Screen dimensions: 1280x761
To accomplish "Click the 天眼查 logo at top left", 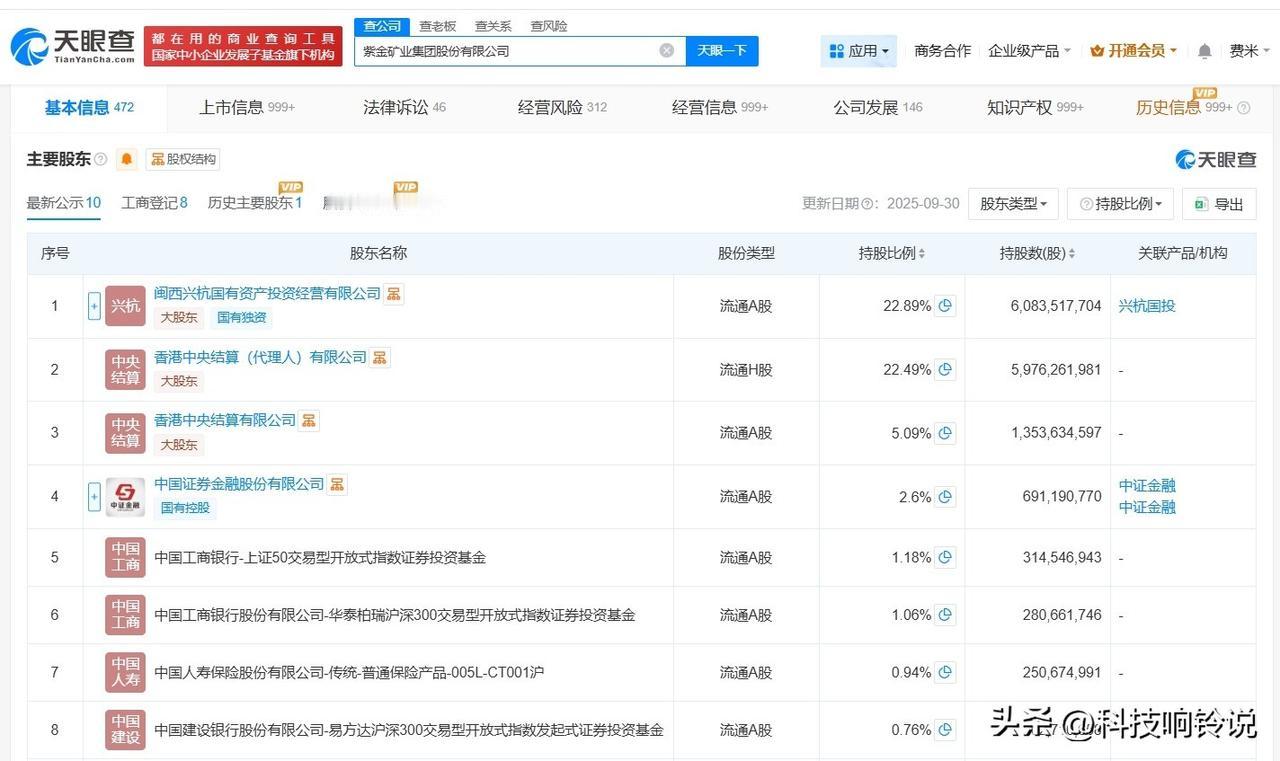I will click(x=72, y=46).
